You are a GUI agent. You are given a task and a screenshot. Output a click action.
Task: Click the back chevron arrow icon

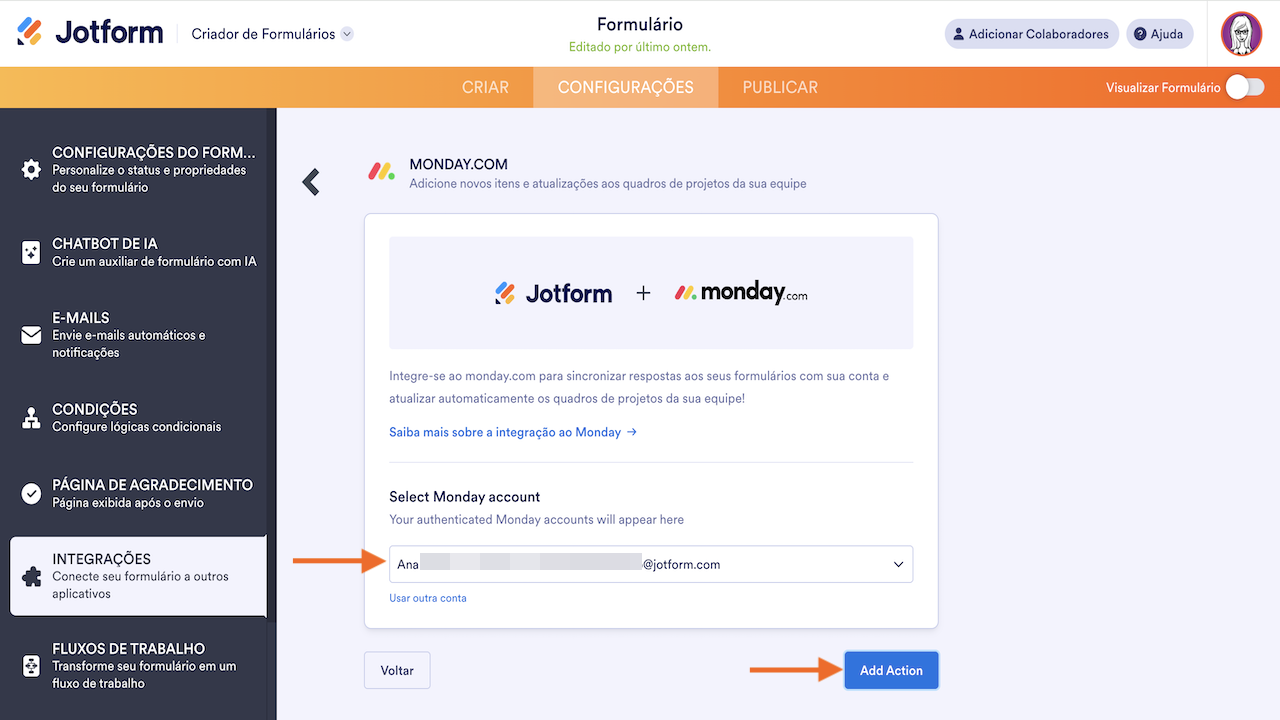311,181
